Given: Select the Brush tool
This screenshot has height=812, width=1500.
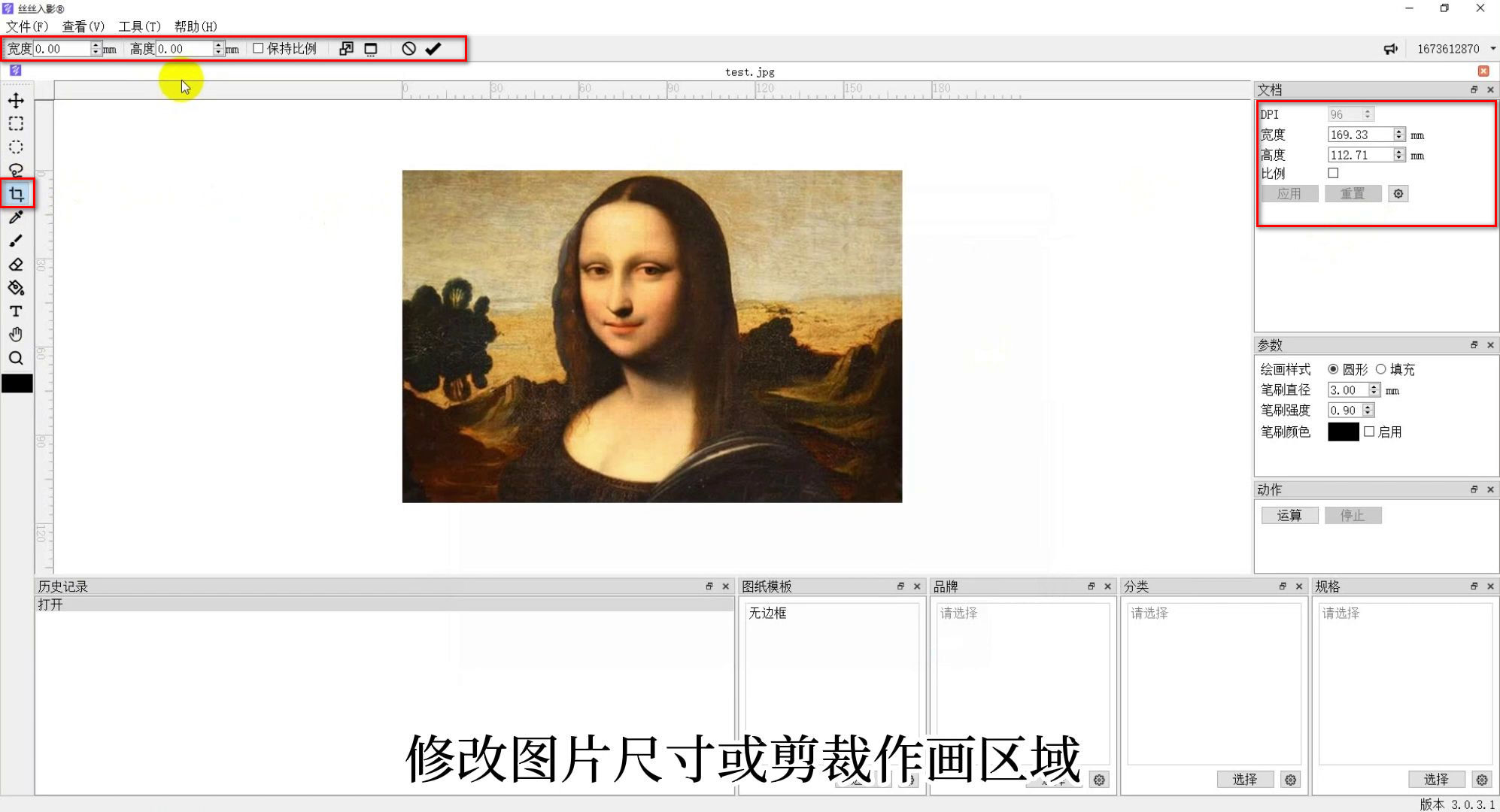Looking at the screenshot, I should pyautogui.click(x=16, y=241).
